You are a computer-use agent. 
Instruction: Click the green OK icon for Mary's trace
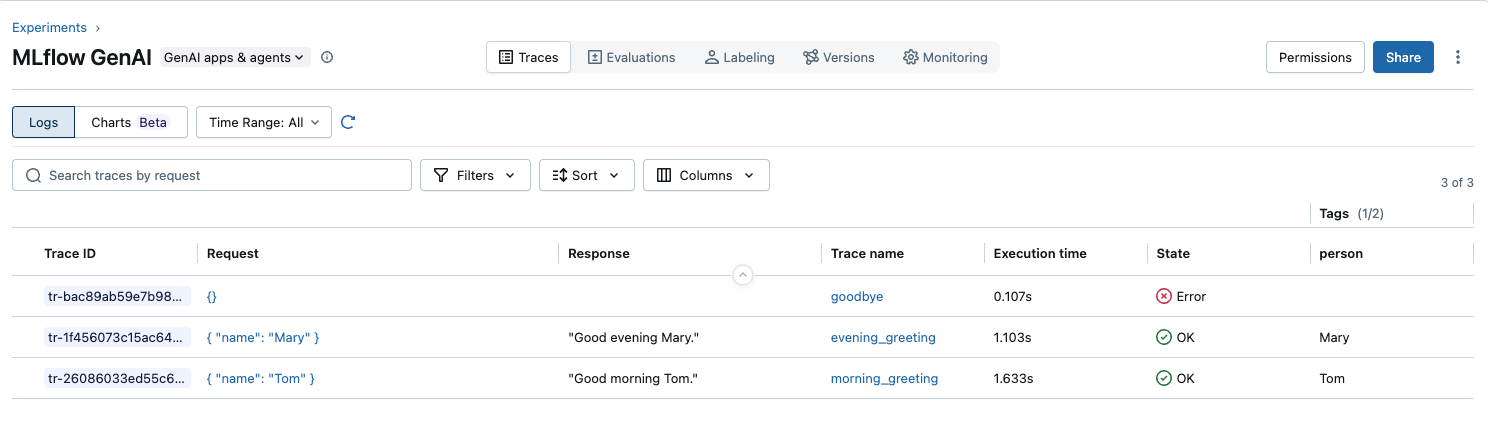pyautogui.click(x=1163, y=338)
